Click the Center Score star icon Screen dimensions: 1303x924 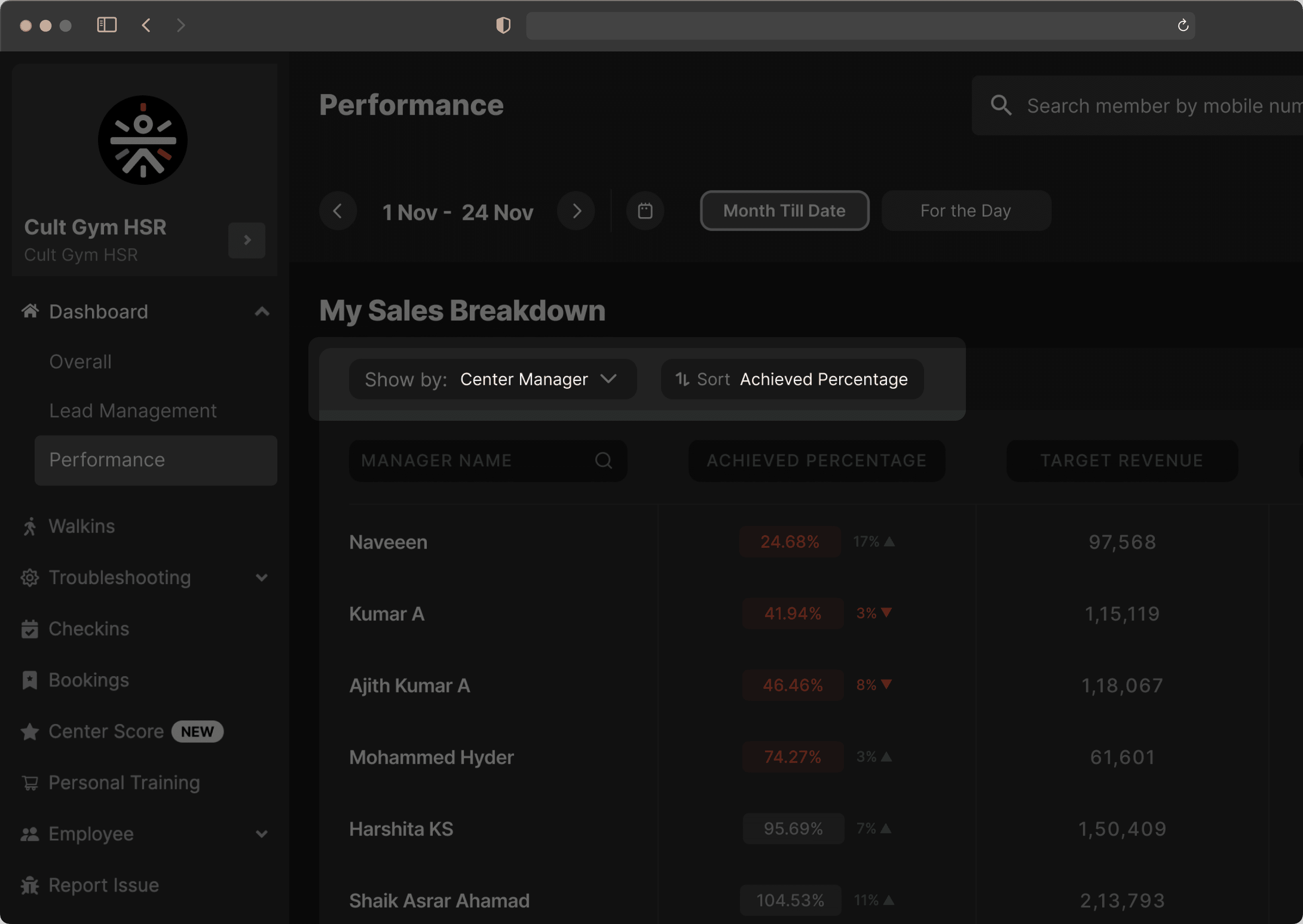(29, 731)
